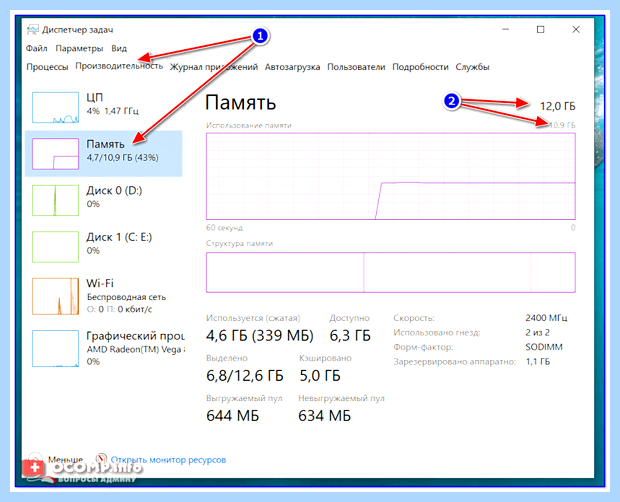620x502 pixels.
Task: Click the Диск 1 (C: E:) label
Action: tap(119, 237)
